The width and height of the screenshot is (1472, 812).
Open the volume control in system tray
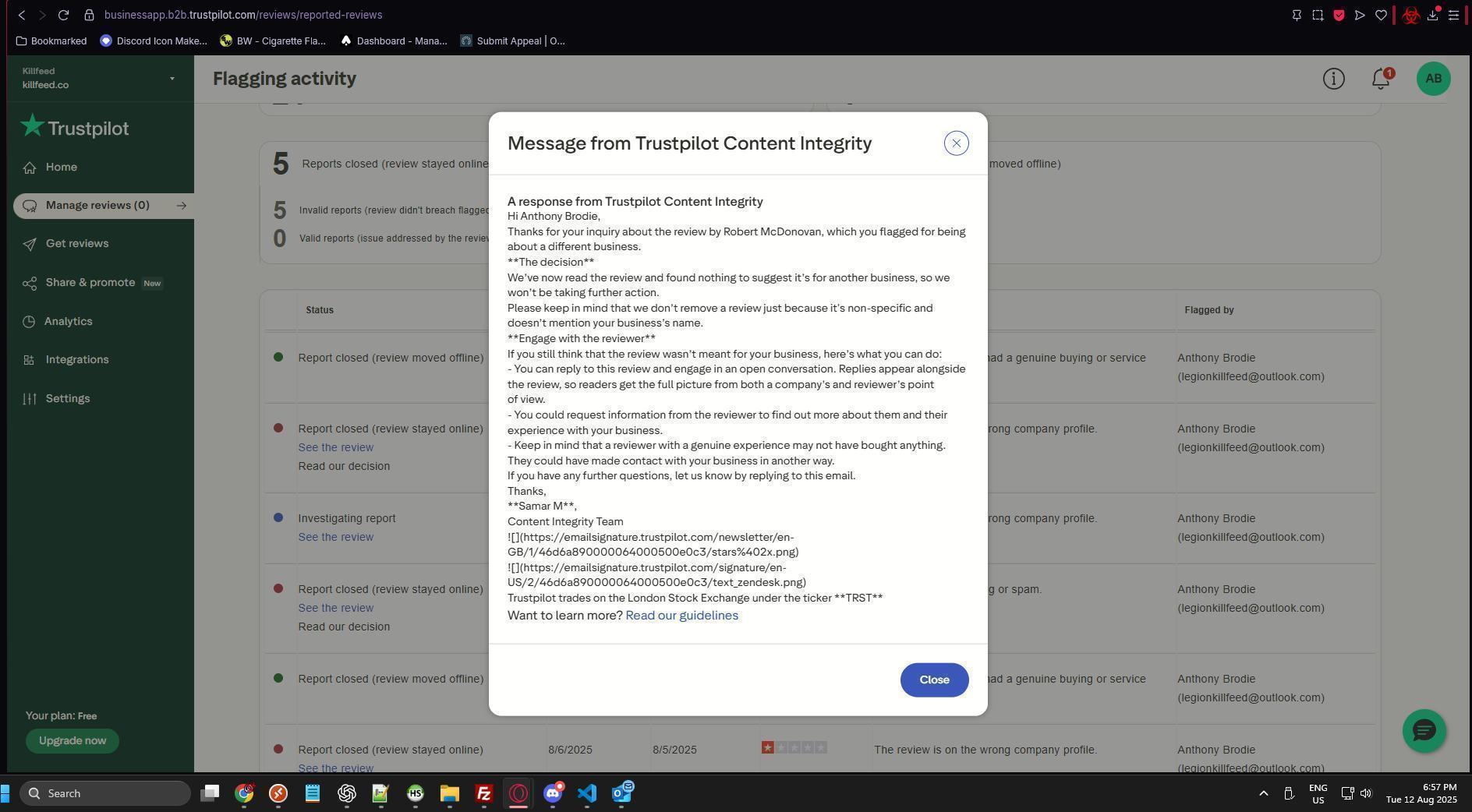1366,793
